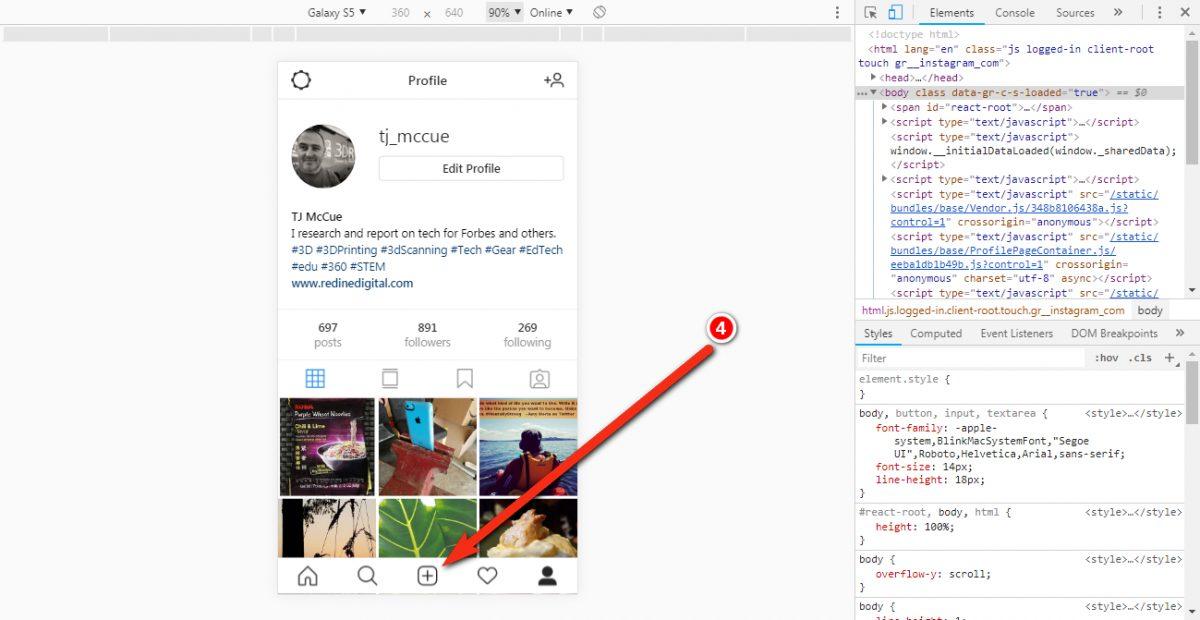The height and width of the screenshot is (620, 1200).
Task: Click the Filter field in the Styles panel
Action: [x=920, y=358]
